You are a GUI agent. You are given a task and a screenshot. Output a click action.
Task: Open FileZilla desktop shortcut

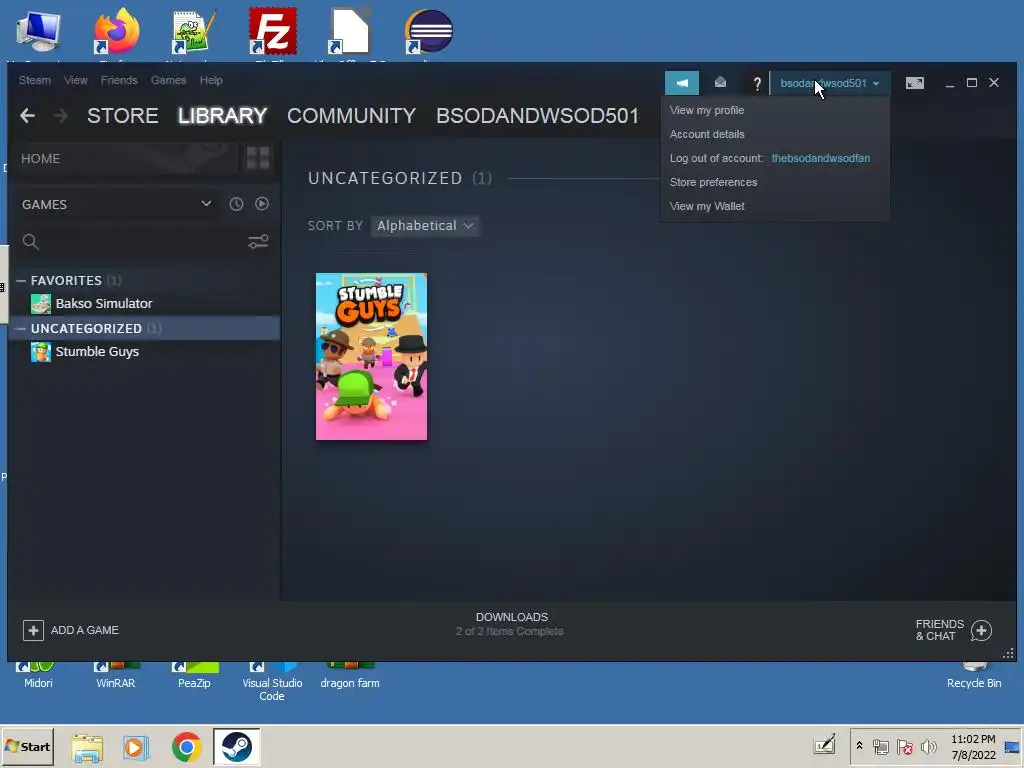(272, 31)
